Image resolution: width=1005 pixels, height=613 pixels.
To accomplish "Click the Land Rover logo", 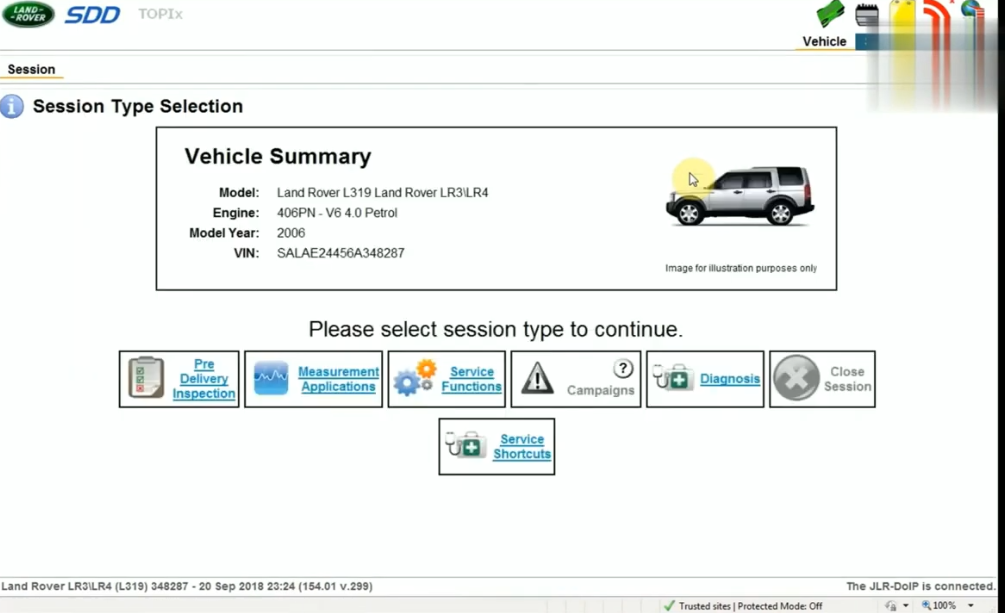I will pyautogui.click(x=28, y=14).
